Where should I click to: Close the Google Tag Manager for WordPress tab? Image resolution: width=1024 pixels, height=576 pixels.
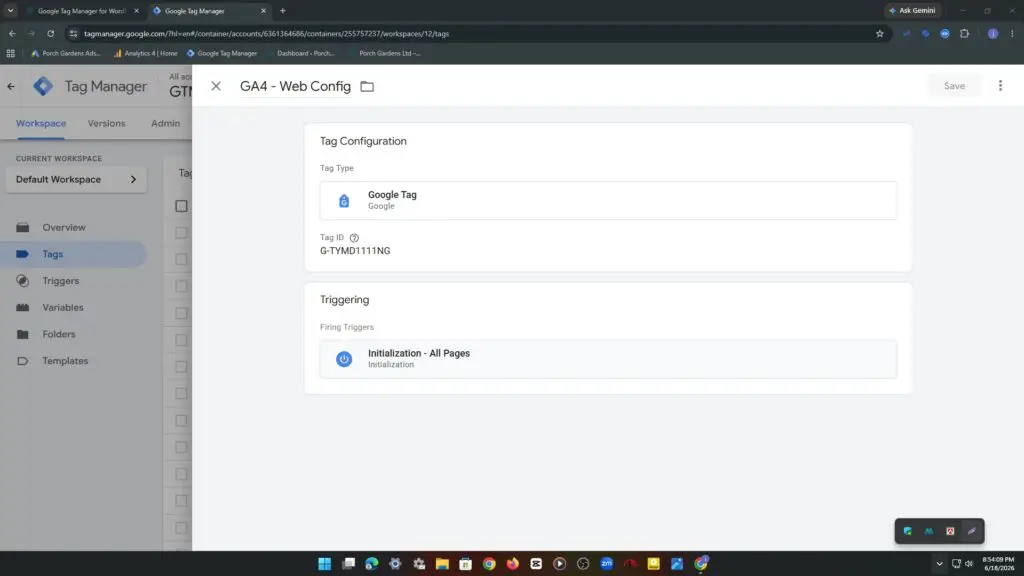click(x=136, y=11)
